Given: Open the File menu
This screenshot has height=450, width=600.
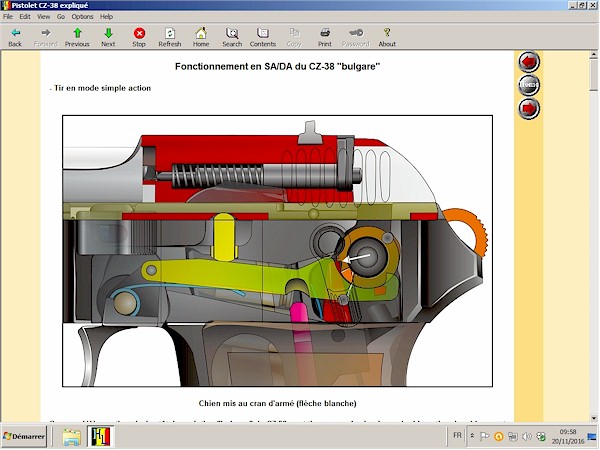Looking at the screenshot, I should (8, 16).
